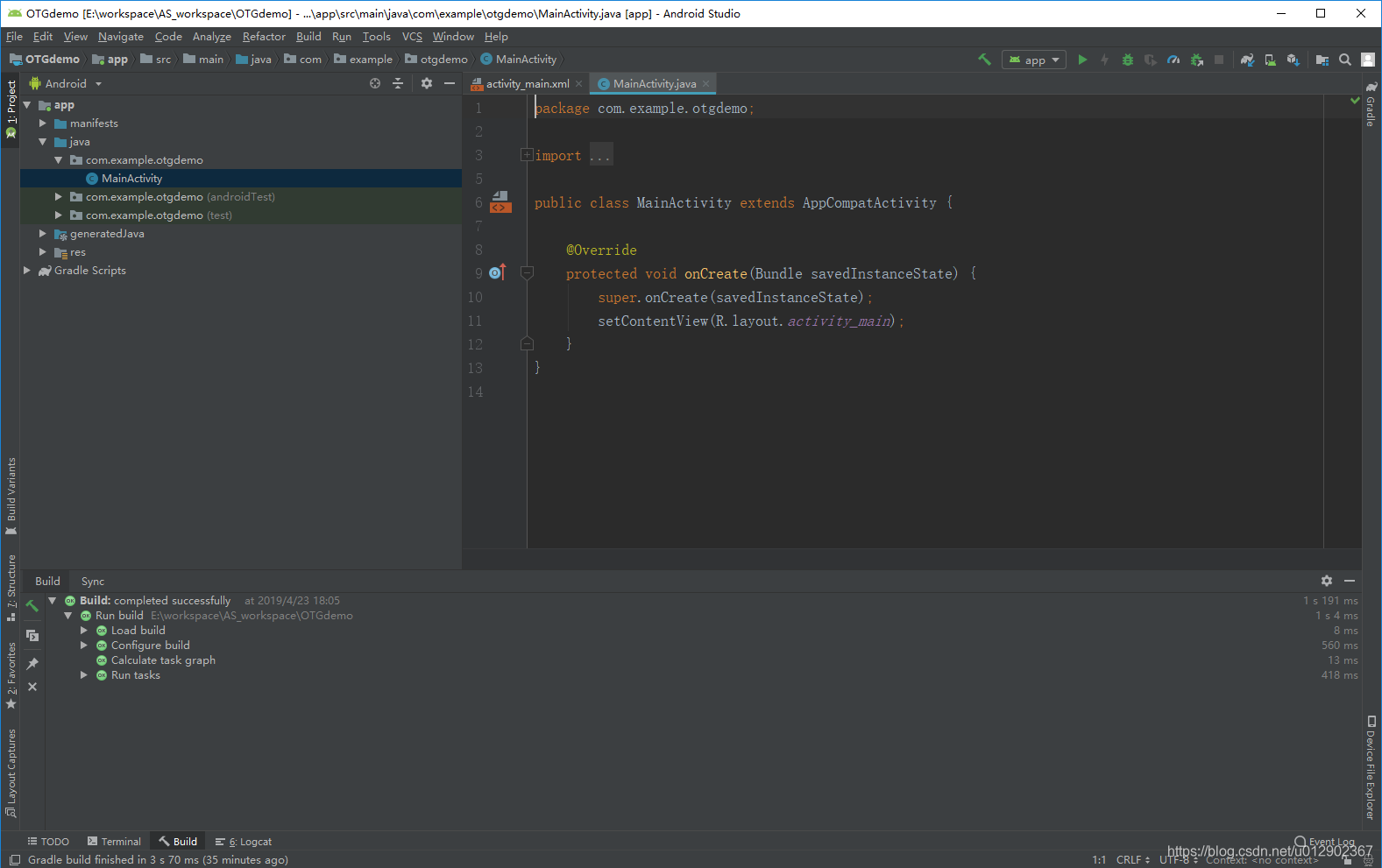Expand the Run tasks node

tap(84, 675)
